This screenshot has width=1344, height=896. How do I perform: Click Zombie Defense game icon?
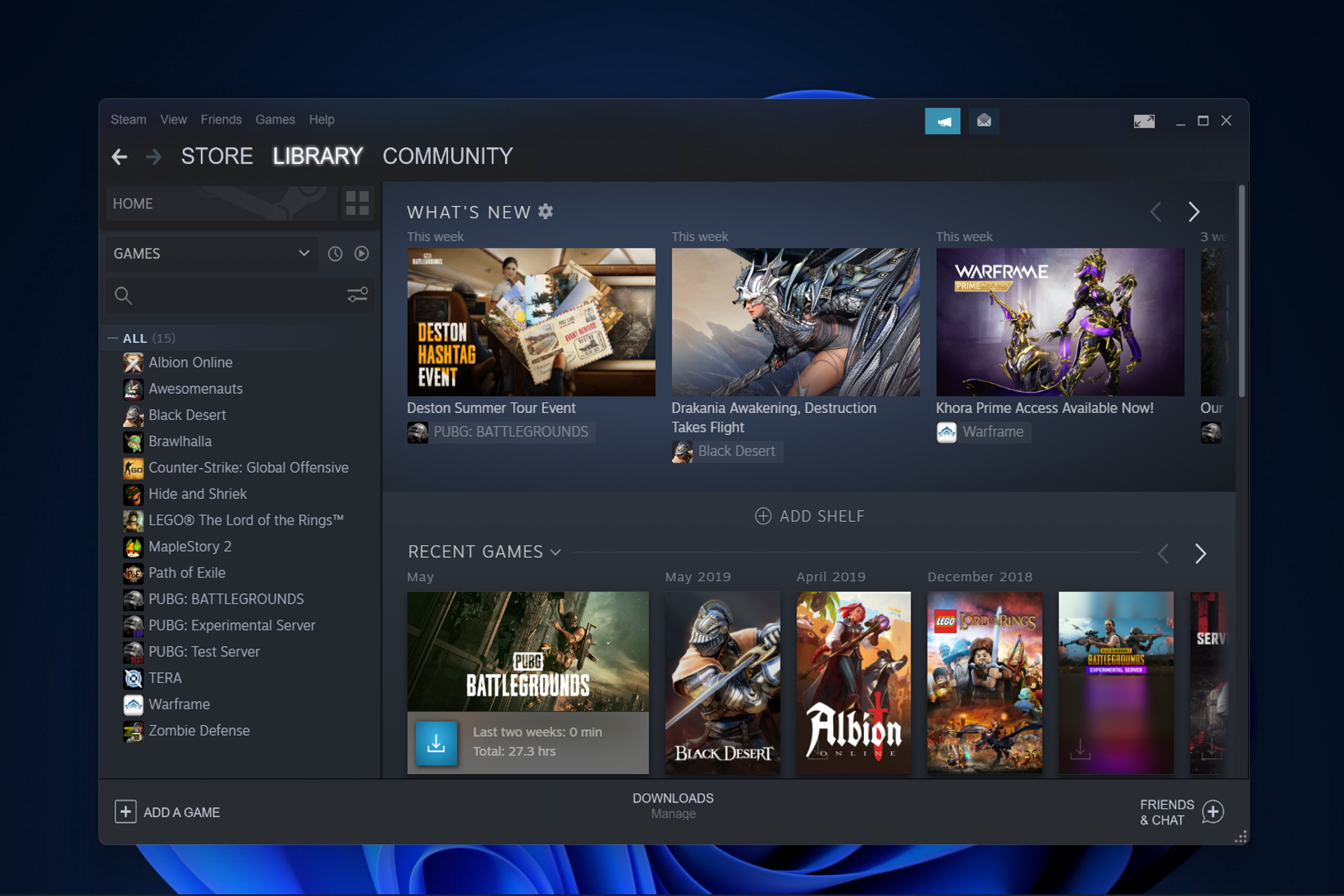(133, 731)
